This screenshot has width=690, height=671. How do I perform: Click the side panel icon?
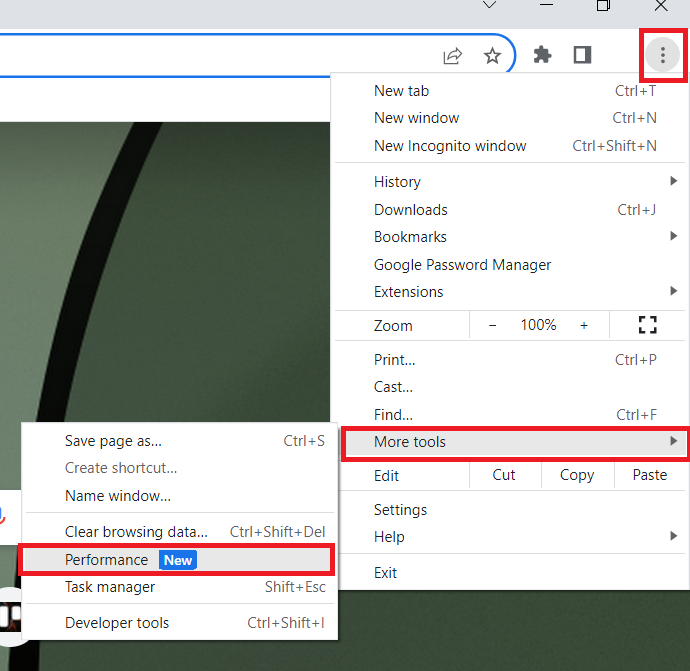coord(582,55)
